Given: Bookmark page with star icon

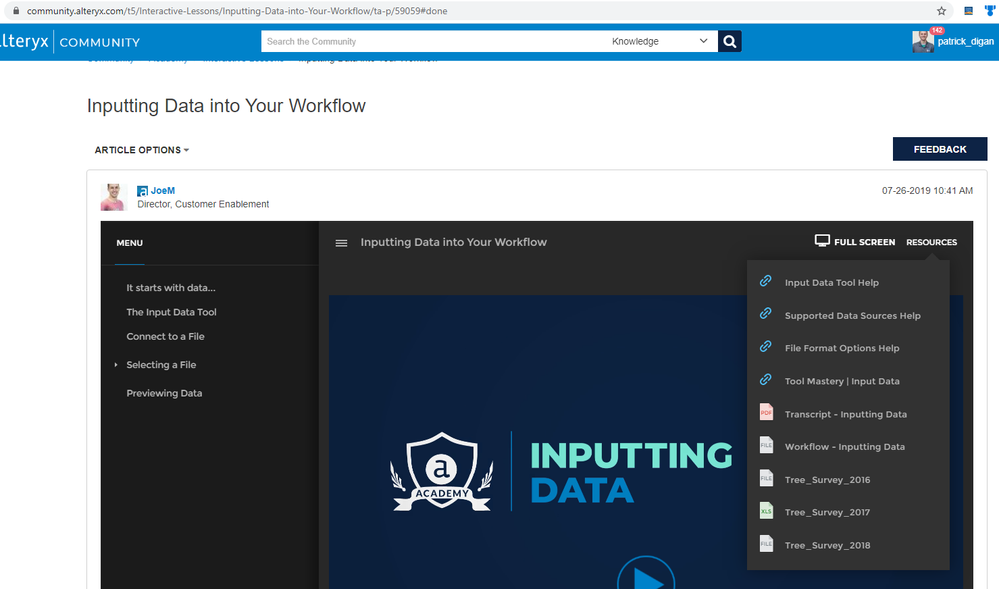Looking at the screenshot, I should (x=941, y=11).
